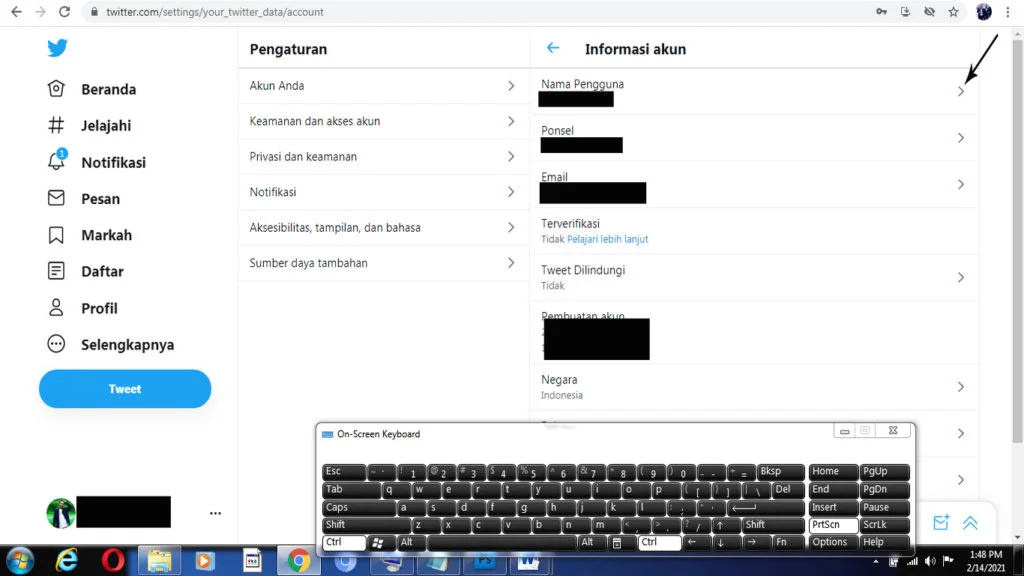Go back using Informasi akun arrow
This screenshot has height=576, width=1024.
[553, 48]
